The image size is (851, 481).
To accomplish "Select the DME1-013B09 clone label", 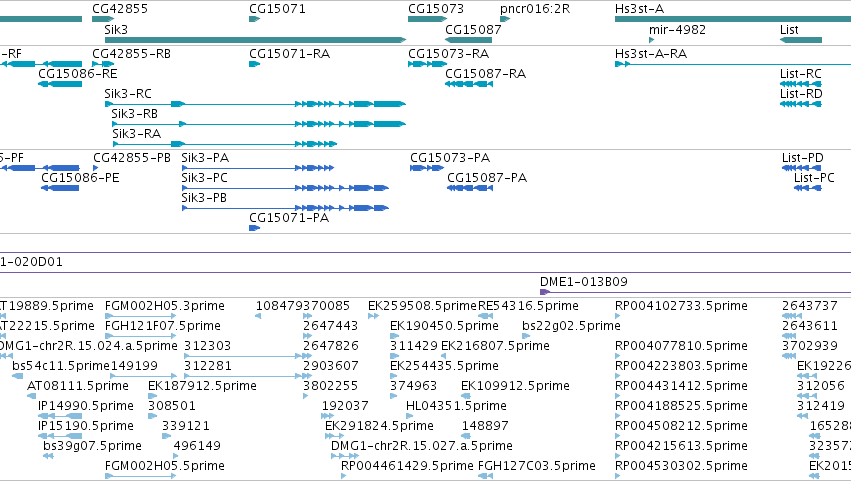I will point(583,282).
